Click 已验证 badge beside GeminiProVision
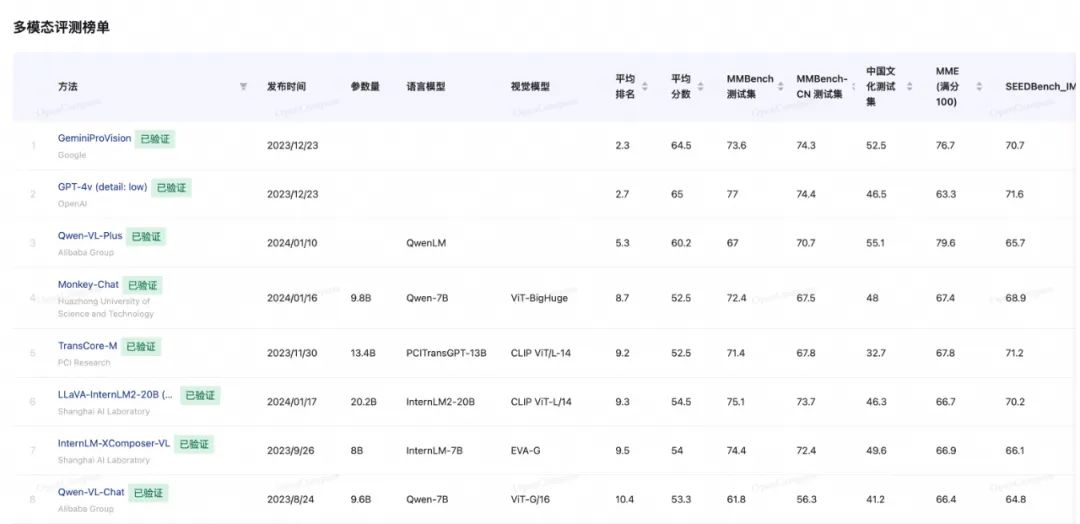Screen dimensions: 1080x524 coord(155,139)
